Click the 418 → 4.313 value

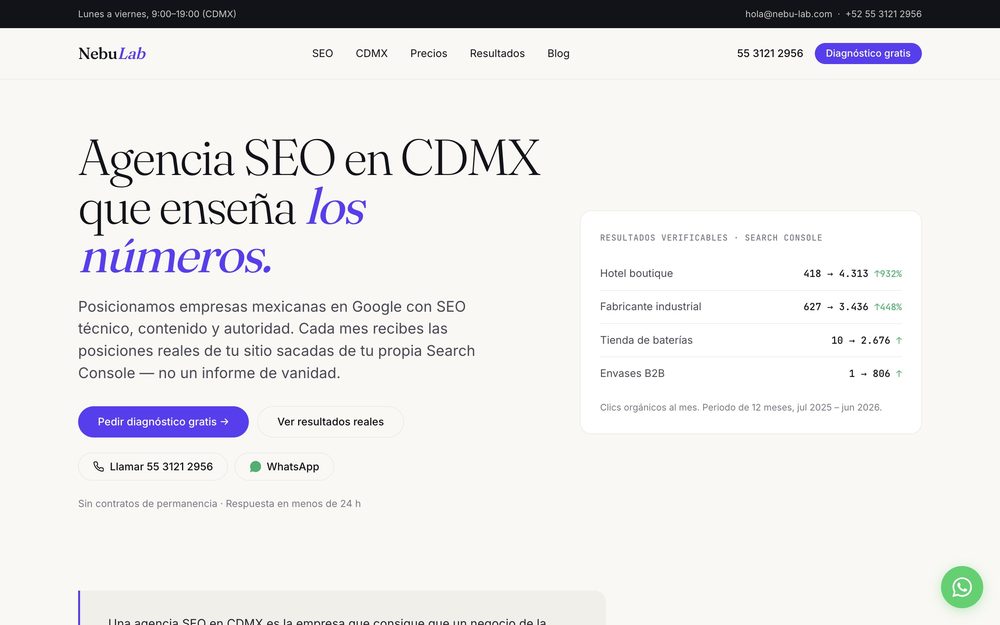click(835, 274)
